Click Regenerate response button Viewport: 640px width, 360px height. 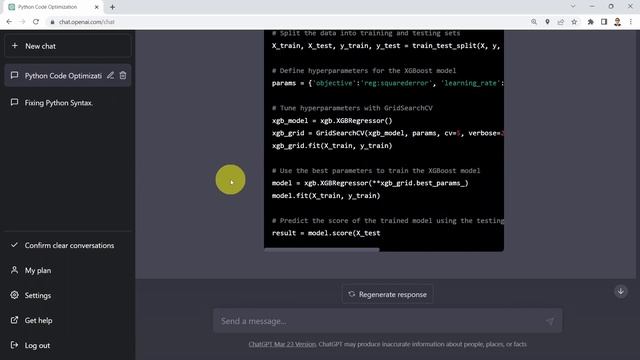(x=387, y=294)
